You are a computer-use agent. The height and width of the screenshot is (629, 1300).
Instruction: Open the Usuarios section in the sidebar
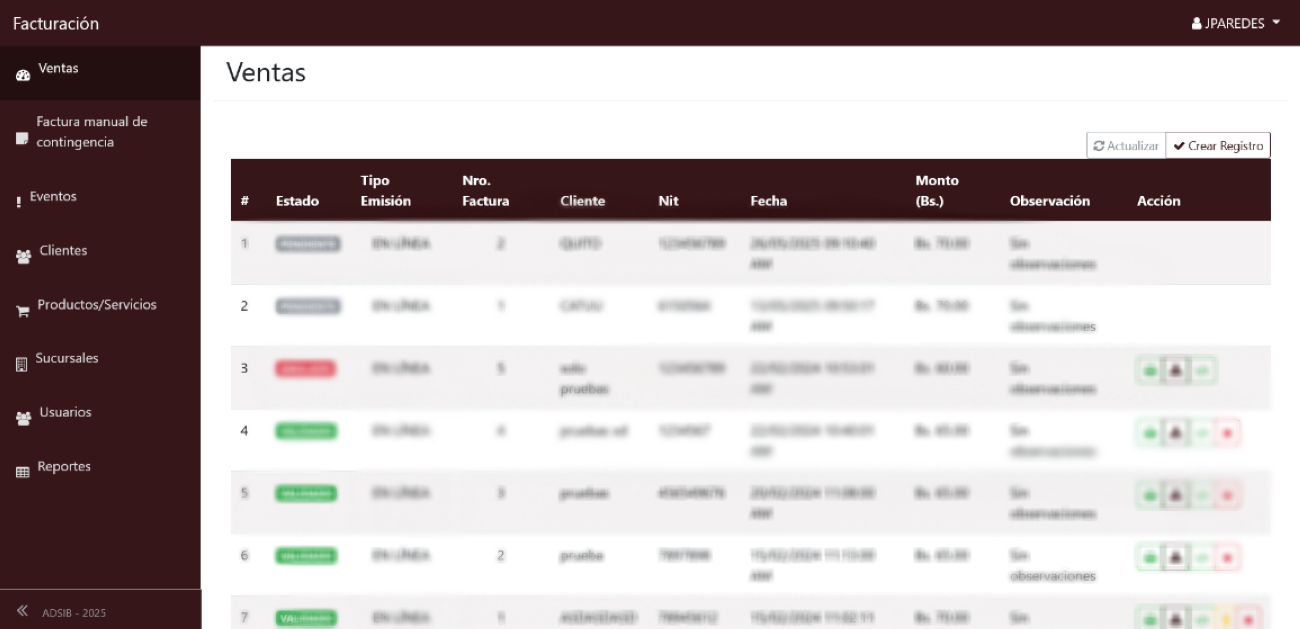point(65,413)
